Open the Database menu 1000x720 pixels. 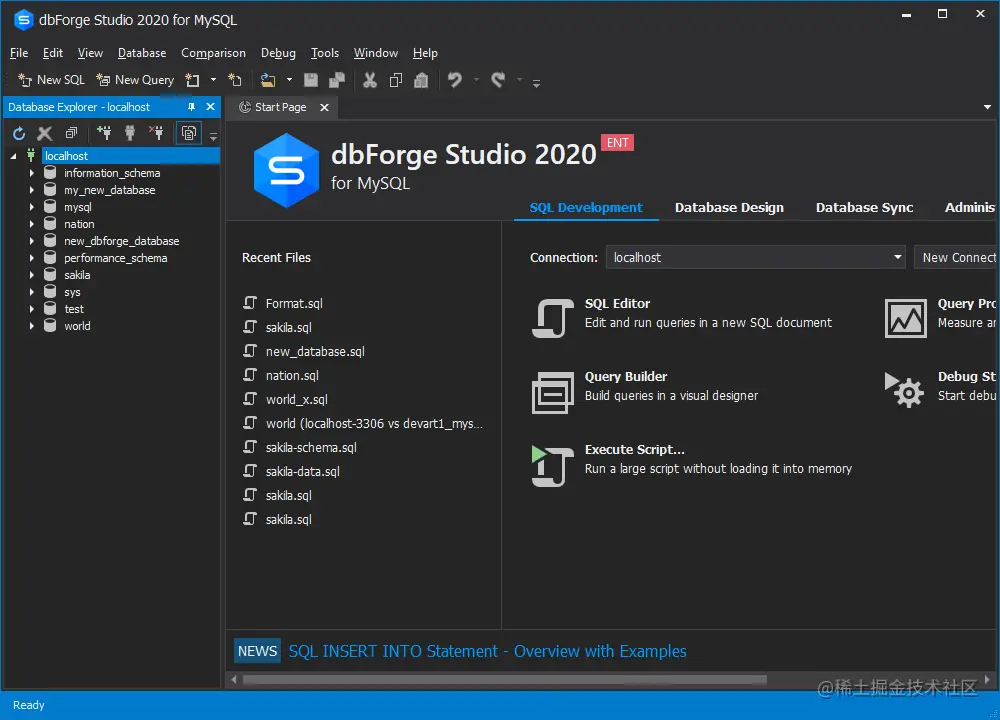[141, 53]
